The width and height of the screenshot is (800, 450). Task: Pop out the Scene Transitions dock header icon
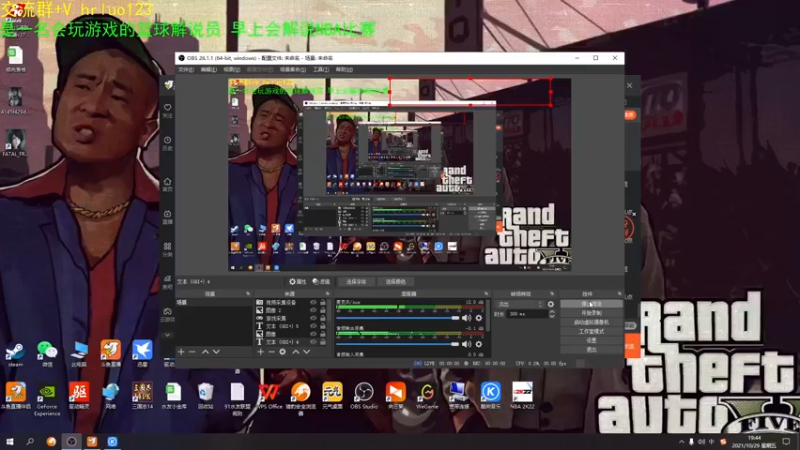pyautogui.click(x=552, y=294)
